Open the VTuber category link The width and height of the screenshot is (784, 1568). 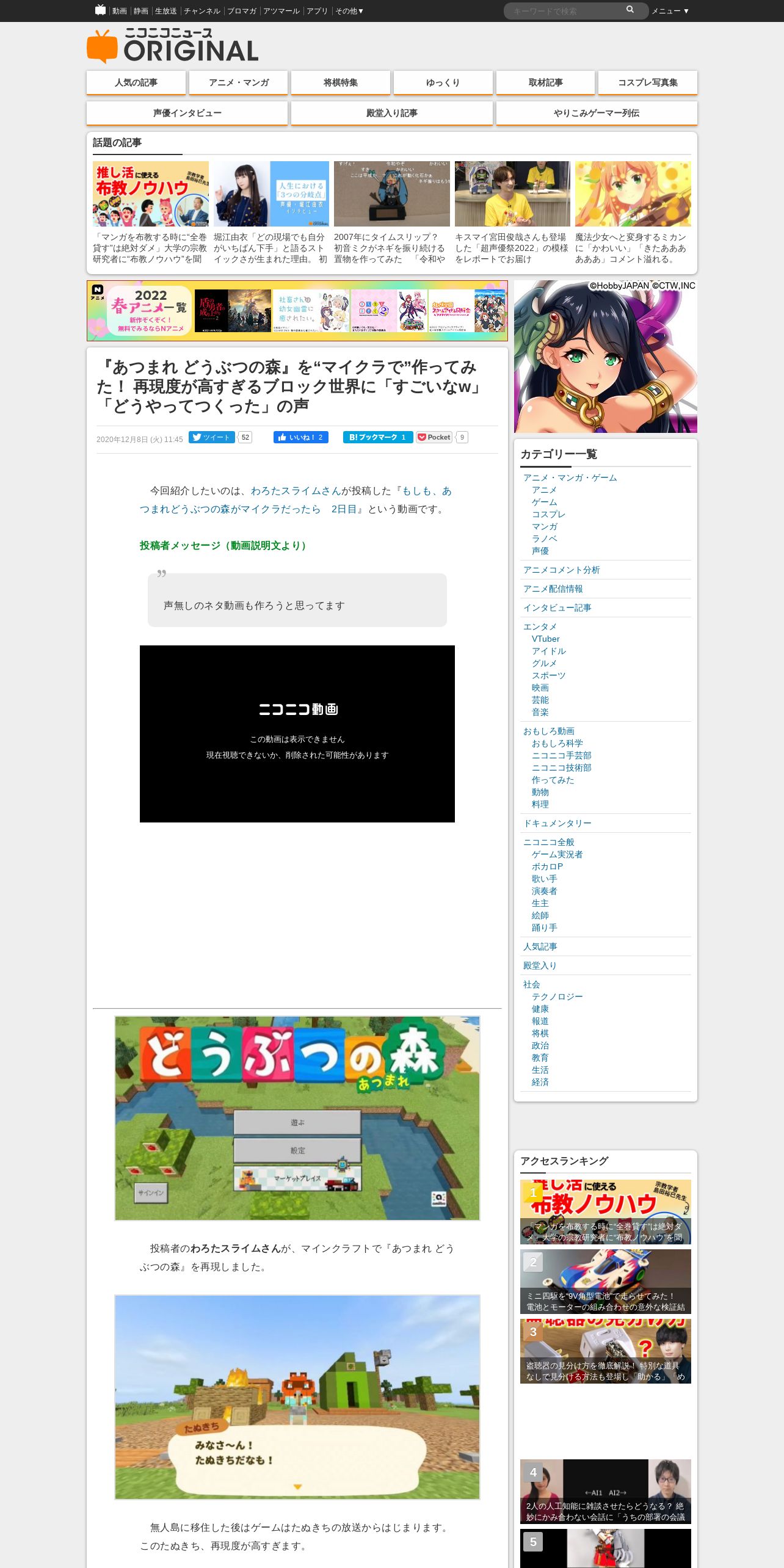pos(545,639)
